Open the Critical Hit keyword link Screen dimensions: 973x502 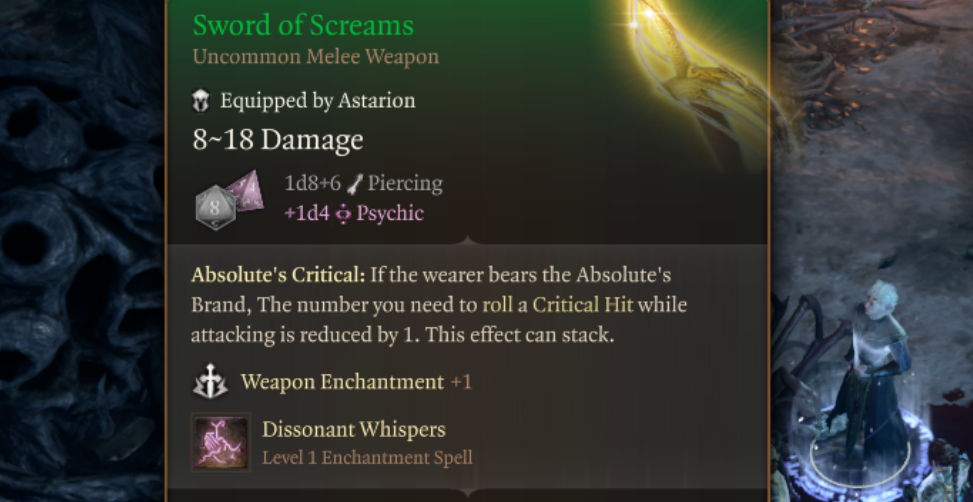tap(581, 305)
